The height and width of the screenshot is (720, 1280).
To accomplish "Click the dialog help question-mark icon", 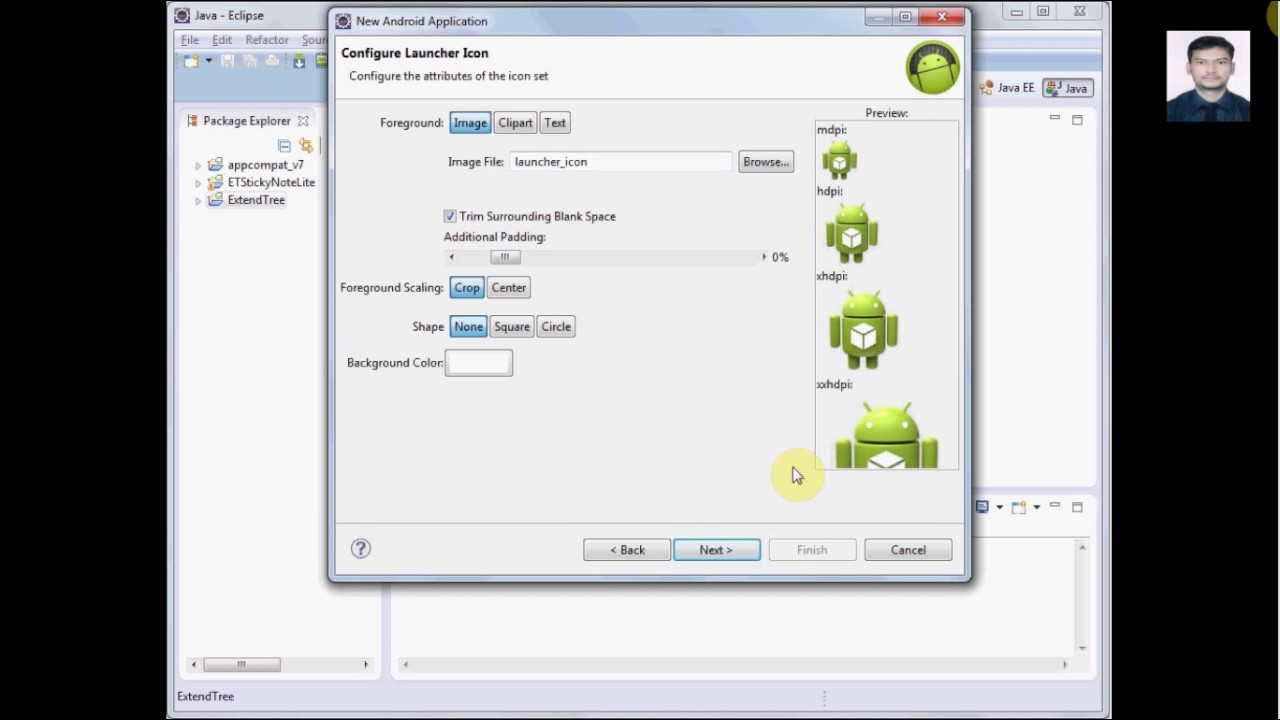I will [x=361, y=548].
